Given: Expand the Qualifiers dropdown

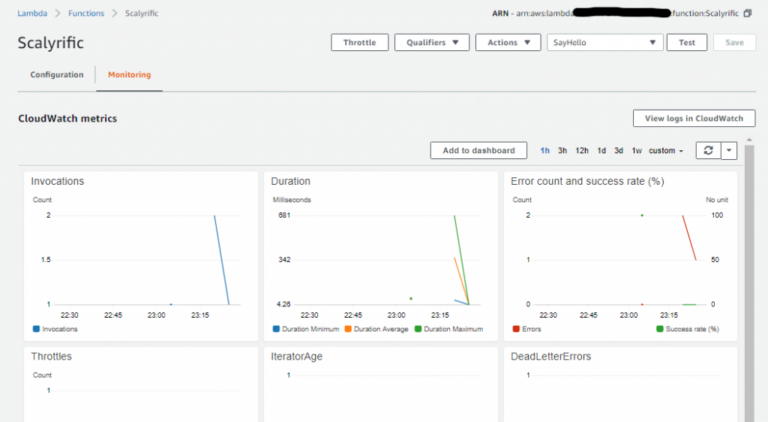Looking at the screenshot, I should click(x=432, y=43).
